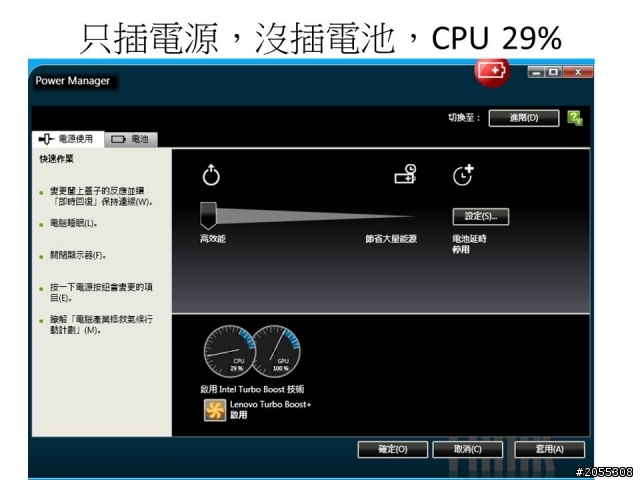Click the 進階(D) button
640x480 pixels.
tap(524, 118)
